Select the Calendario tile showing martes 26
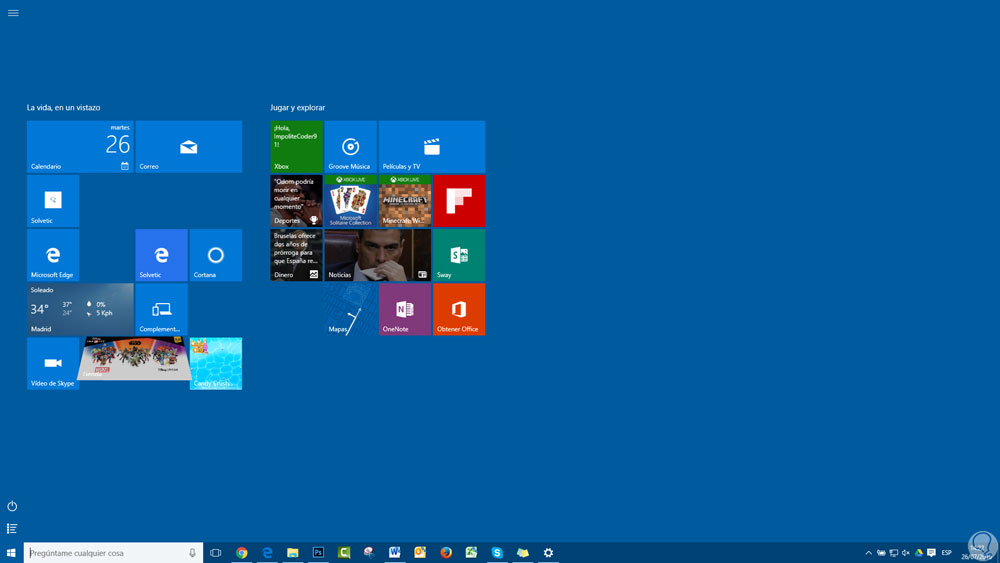Screen dimensions: 1000x563 pos(80,147)
